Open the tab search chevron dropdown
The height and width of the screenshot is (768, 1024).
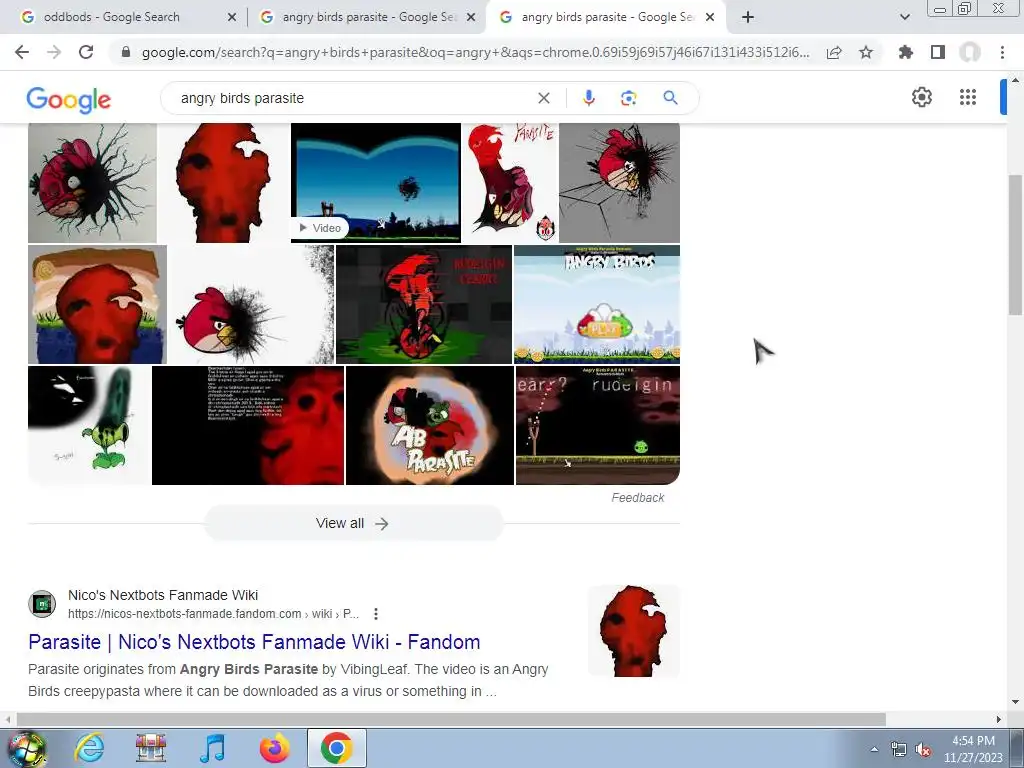(x=904, y=17)
